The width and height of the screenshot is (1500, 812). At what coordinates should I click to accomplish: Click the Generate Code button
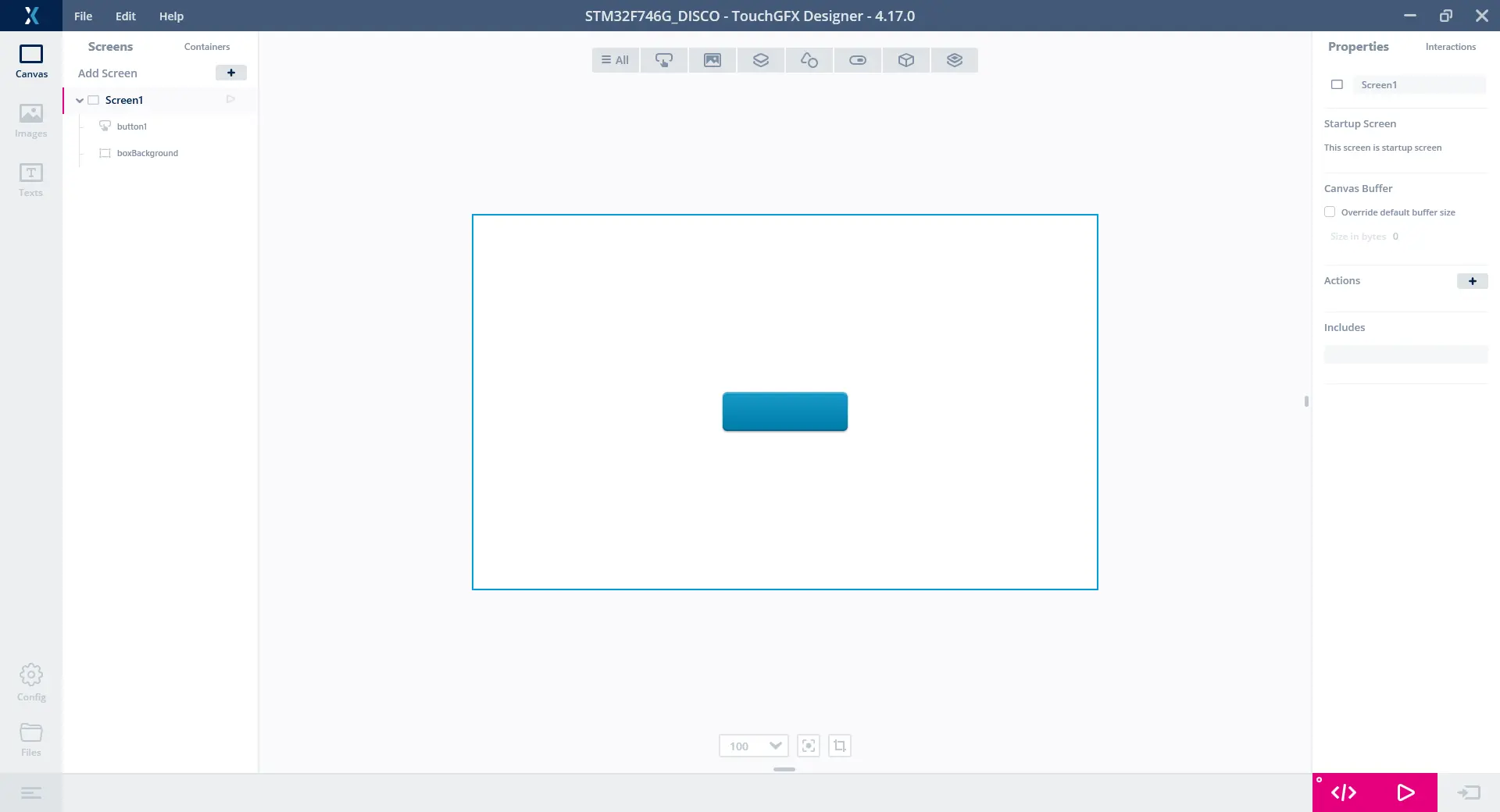click(1344, 792)
